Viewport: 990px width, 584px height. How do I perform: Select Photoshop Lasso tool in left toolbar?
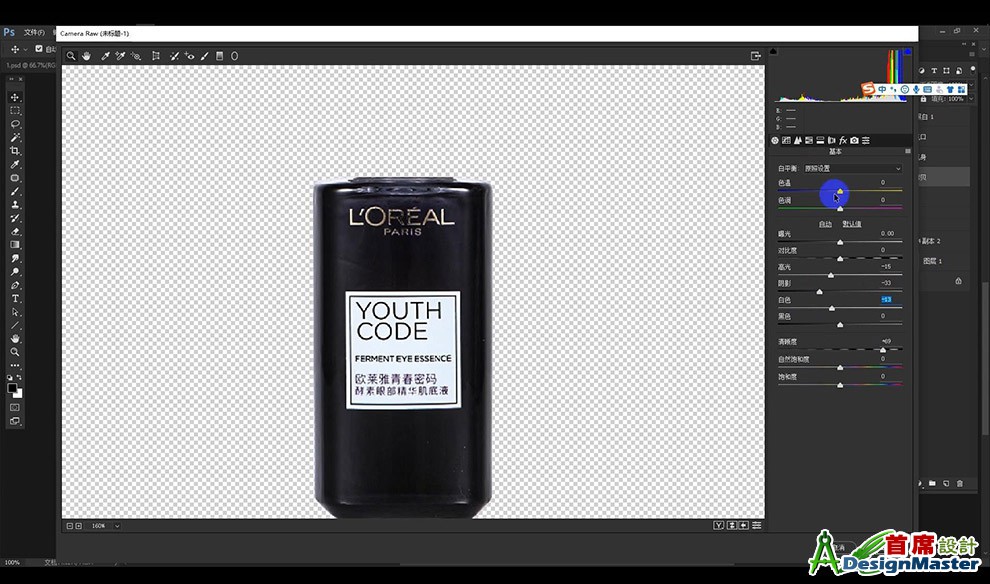15,124
